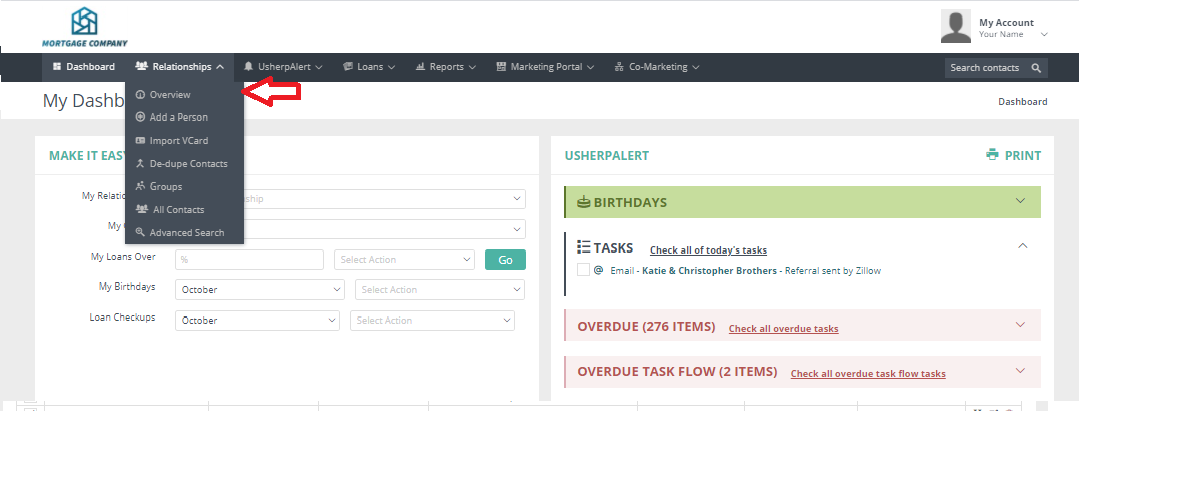Screen dimensions: 1182x478
Task: Open Add a Person menu item
Action: 178,118
